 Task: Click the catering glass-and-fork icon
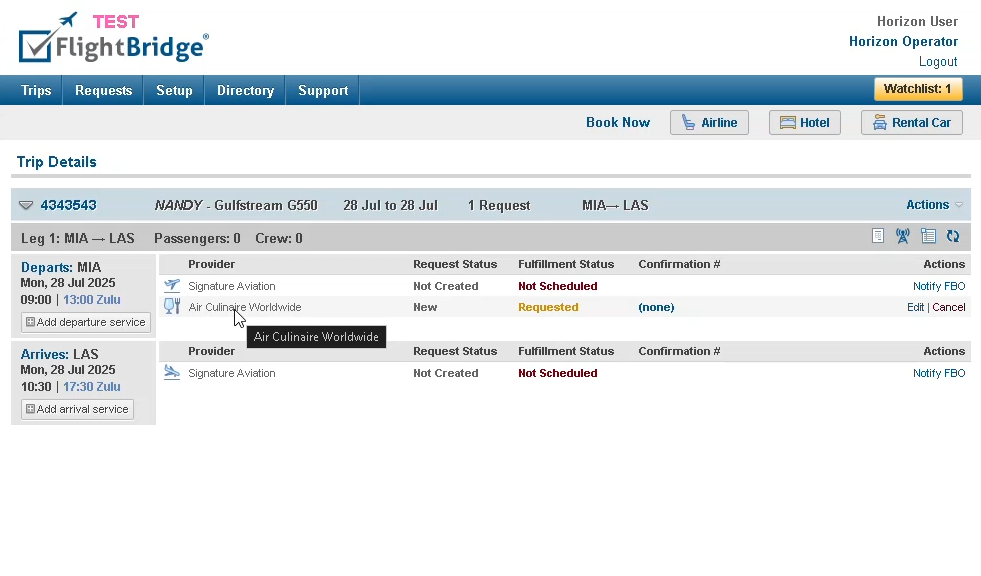(172, 307)
